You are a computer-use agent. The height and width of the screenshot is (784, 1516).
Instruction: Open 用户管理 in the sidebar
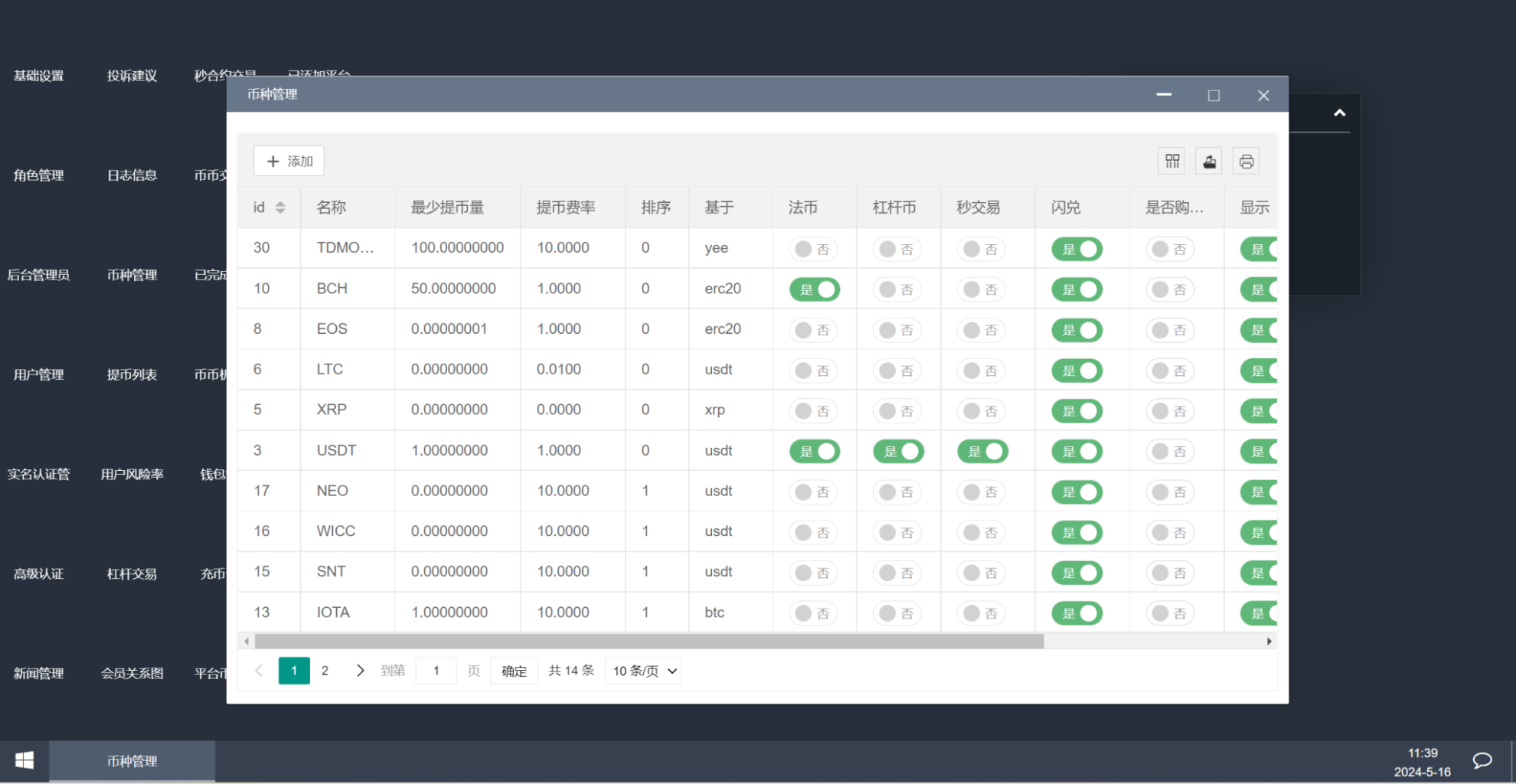38,374
